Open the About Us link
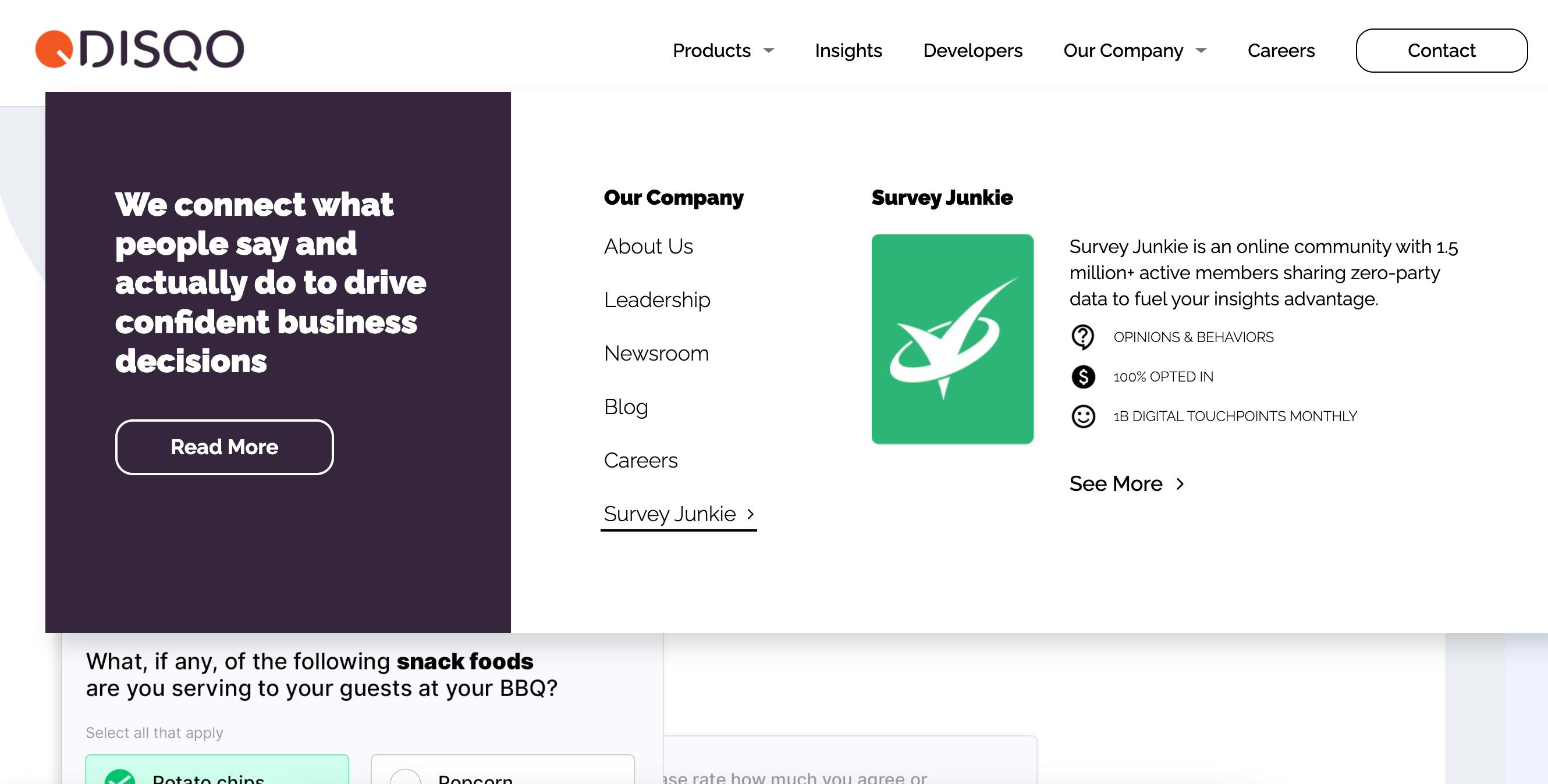The height and width of the screenshot is (784, 1548). pos(648,247)
